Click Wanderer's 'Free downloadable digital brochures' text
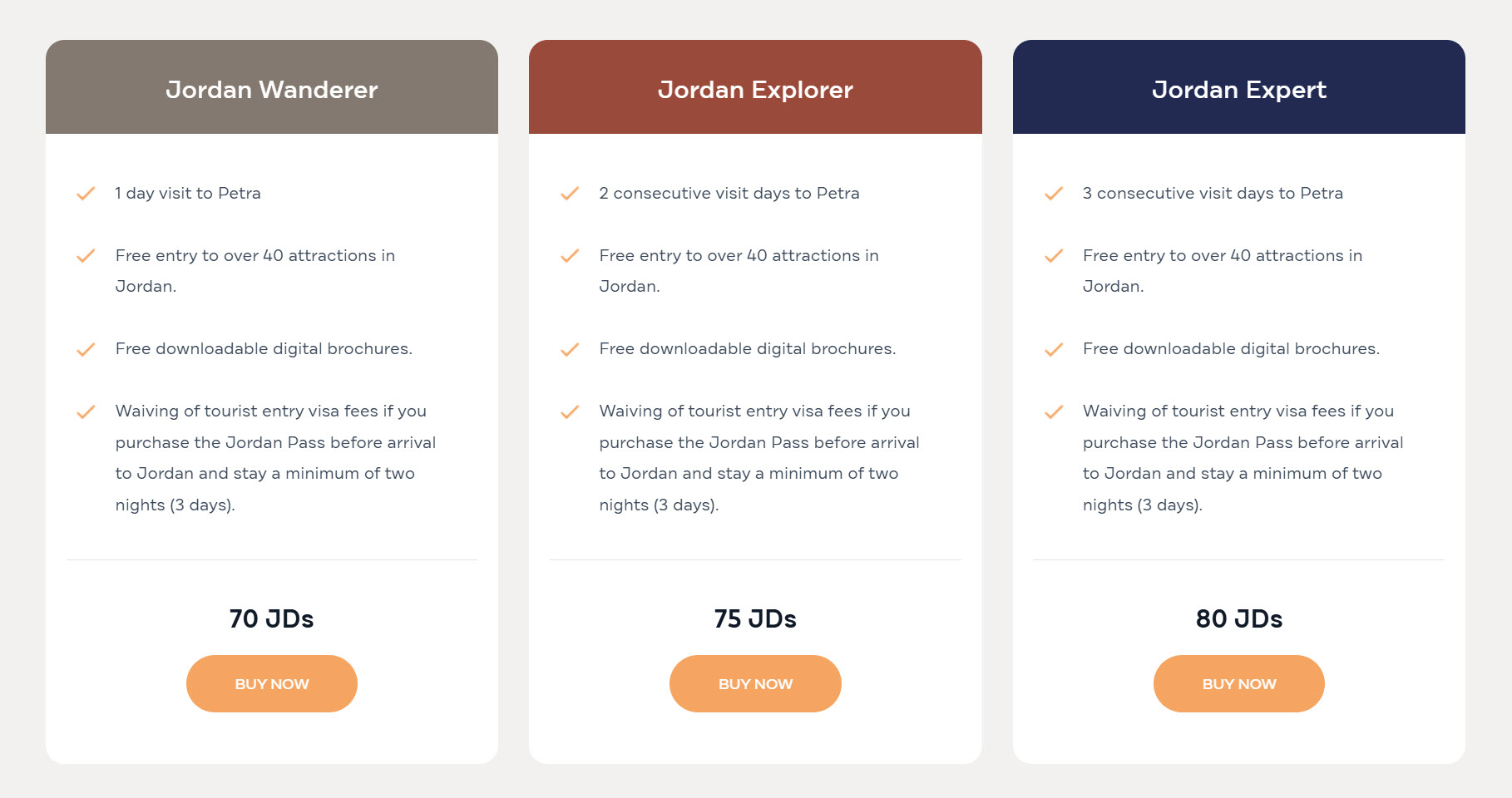Image resolution: width=1512 pixels, height=798 pixels. pyautogui.click(x=264, y=349)
